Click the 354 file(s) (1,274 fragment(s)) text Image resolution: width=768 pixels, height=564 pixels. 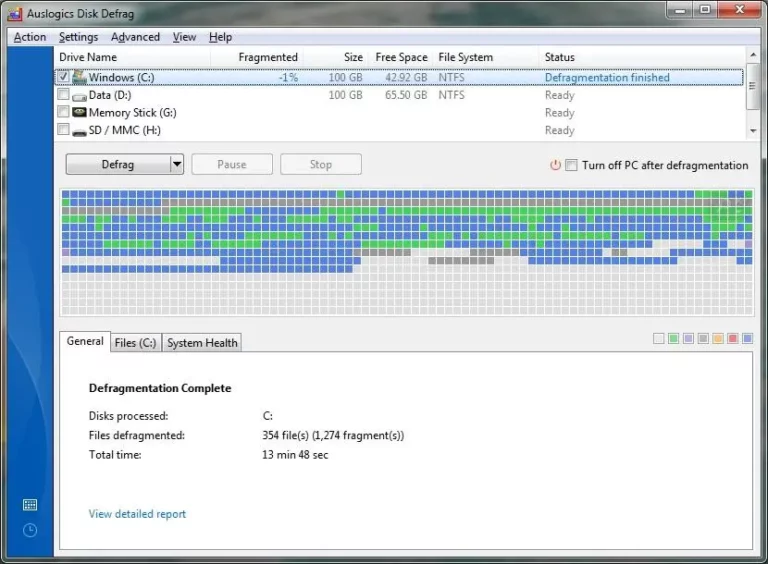333,435
